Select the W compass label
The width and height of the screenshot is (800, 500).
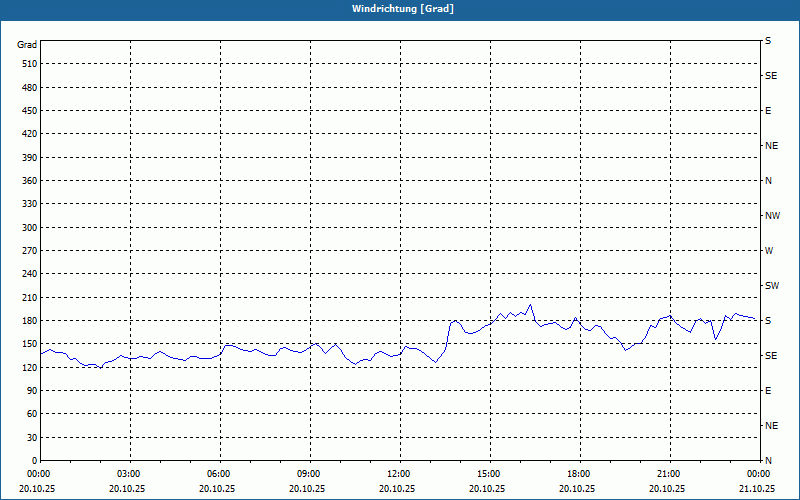pos(769,251)
